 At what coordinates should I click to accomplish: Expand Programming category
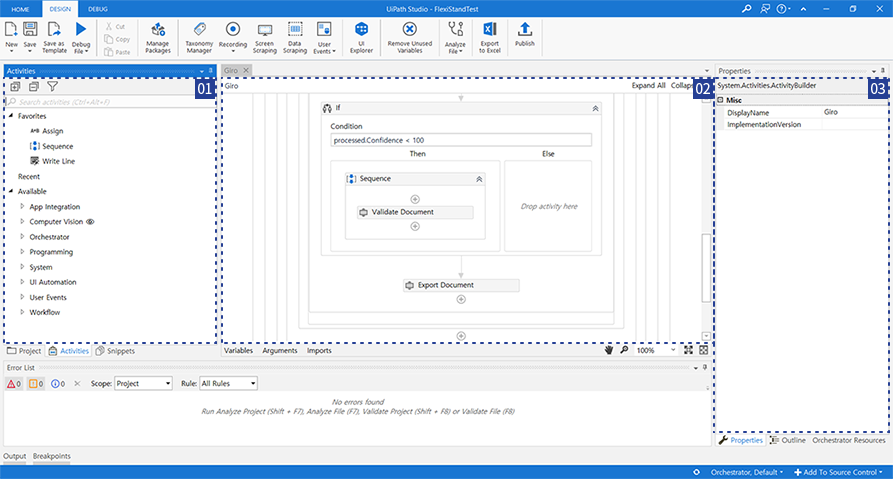[x=22, y=251]
